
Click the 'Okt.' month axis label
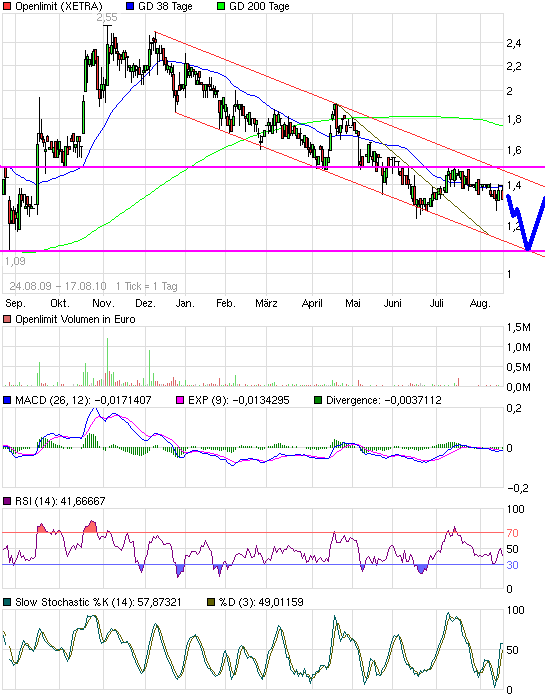60,304
